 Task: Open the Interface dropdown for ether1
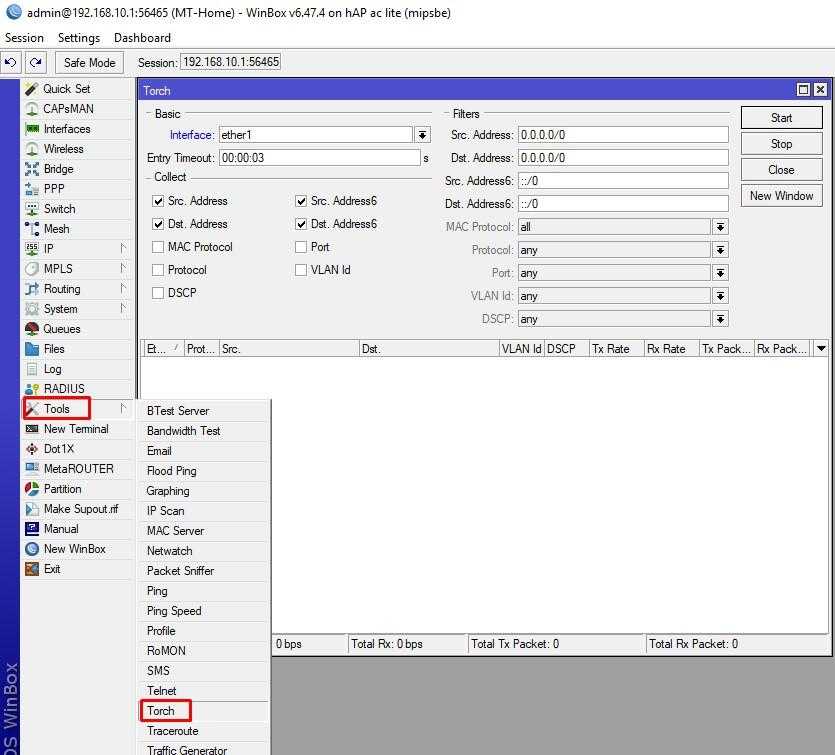[x=422, y=135]
